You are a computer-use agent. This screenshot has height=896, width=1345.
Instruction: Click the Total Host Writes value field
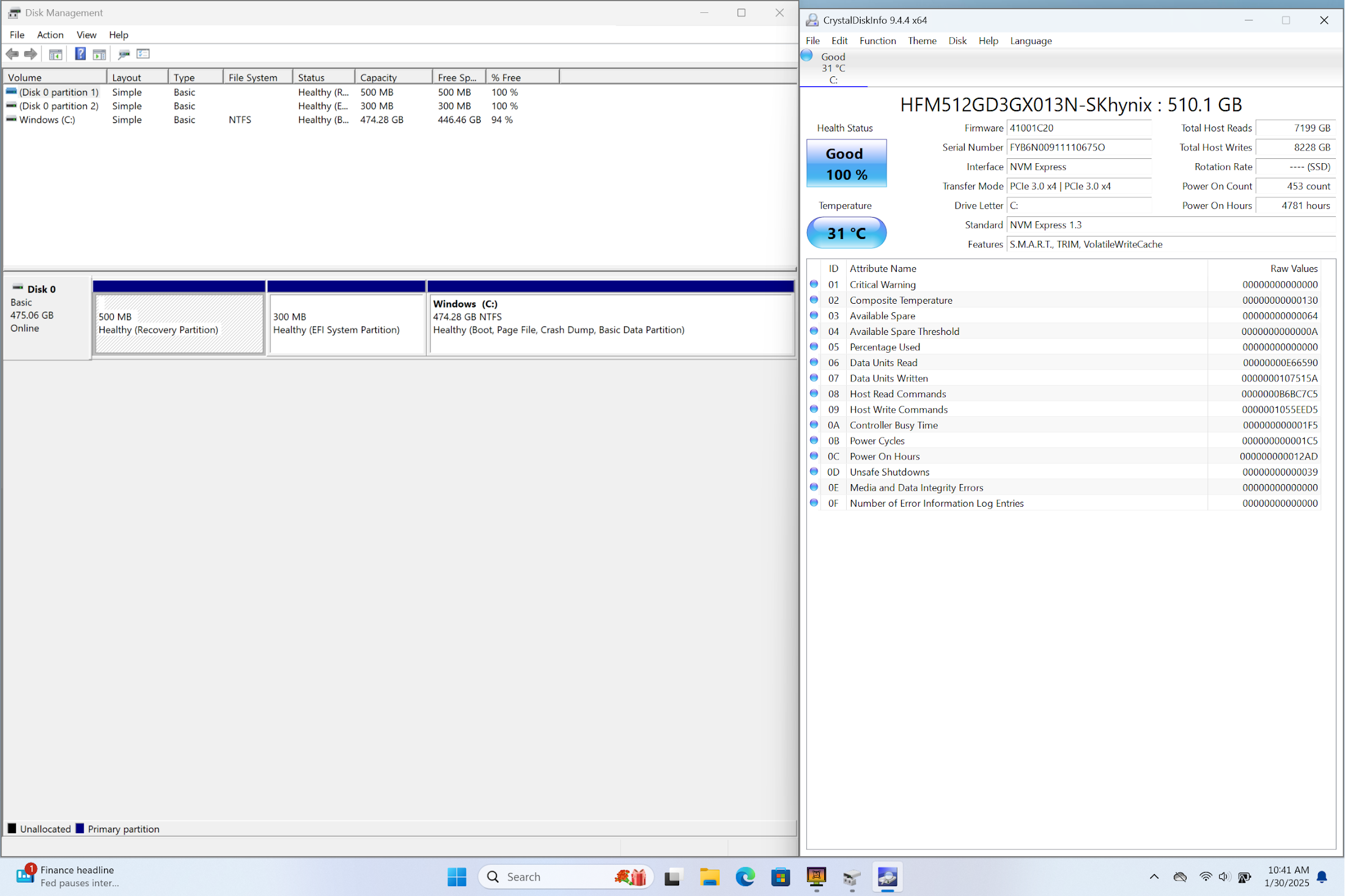[x=1295, y=147]
